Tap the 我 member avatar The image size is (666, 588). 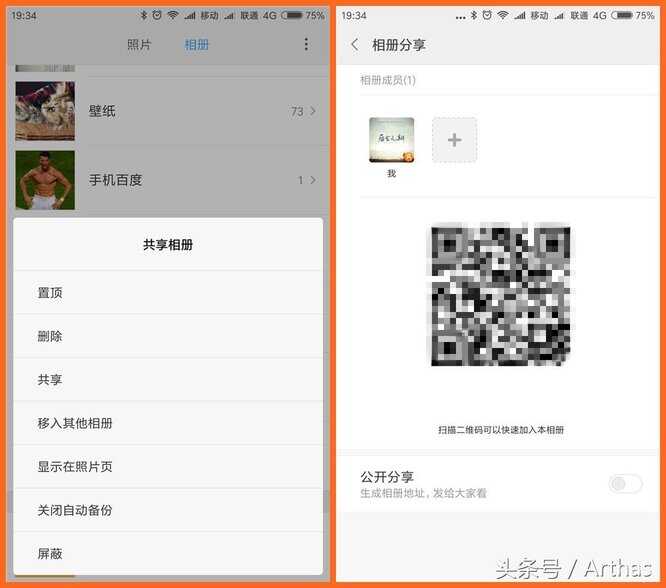(x=392, y=140)
